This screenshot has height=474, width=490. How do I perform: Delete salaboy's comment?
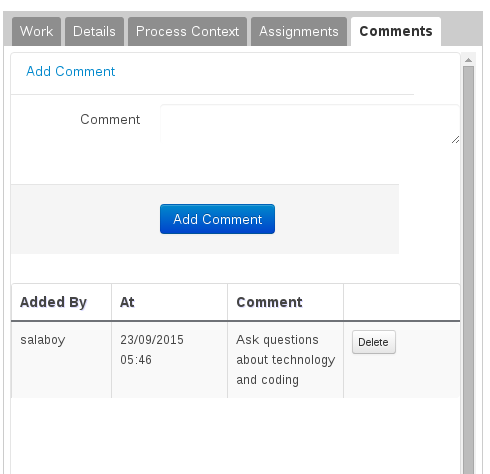pos(374,342)
